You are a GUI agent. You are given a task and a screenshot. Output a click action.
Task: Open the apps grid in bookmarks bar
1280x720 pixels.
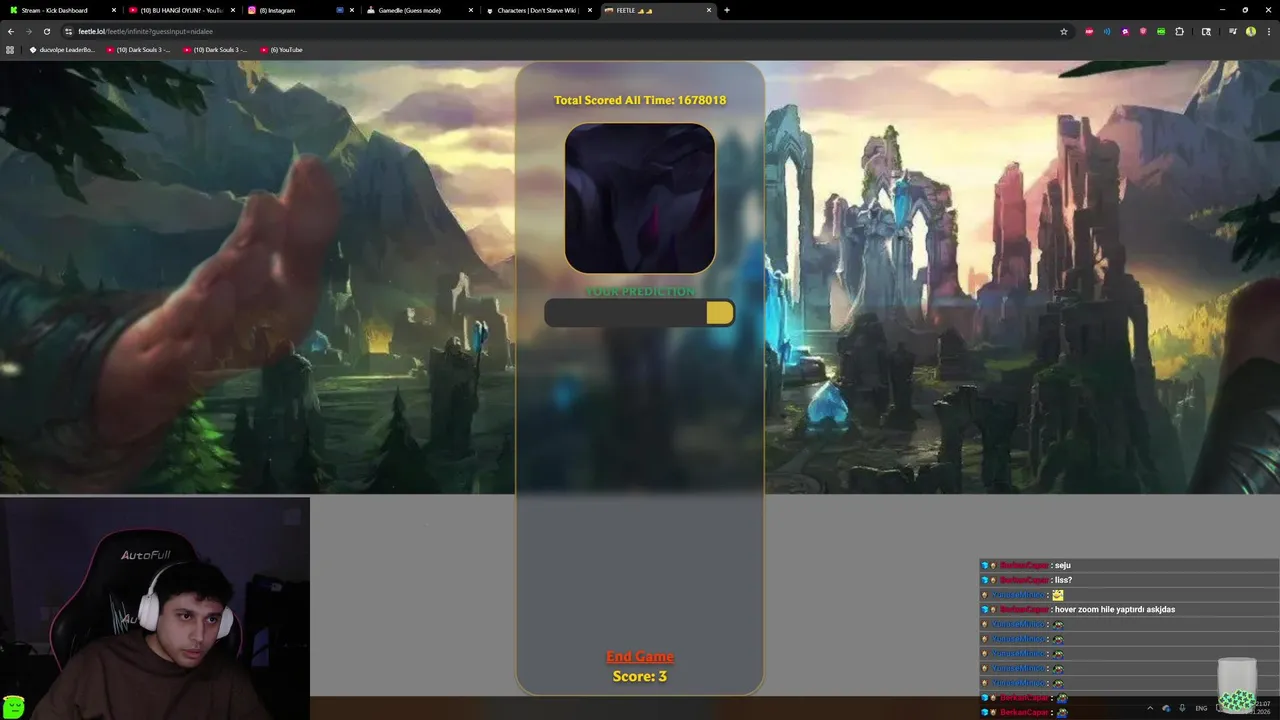click(x=10, y=49)
